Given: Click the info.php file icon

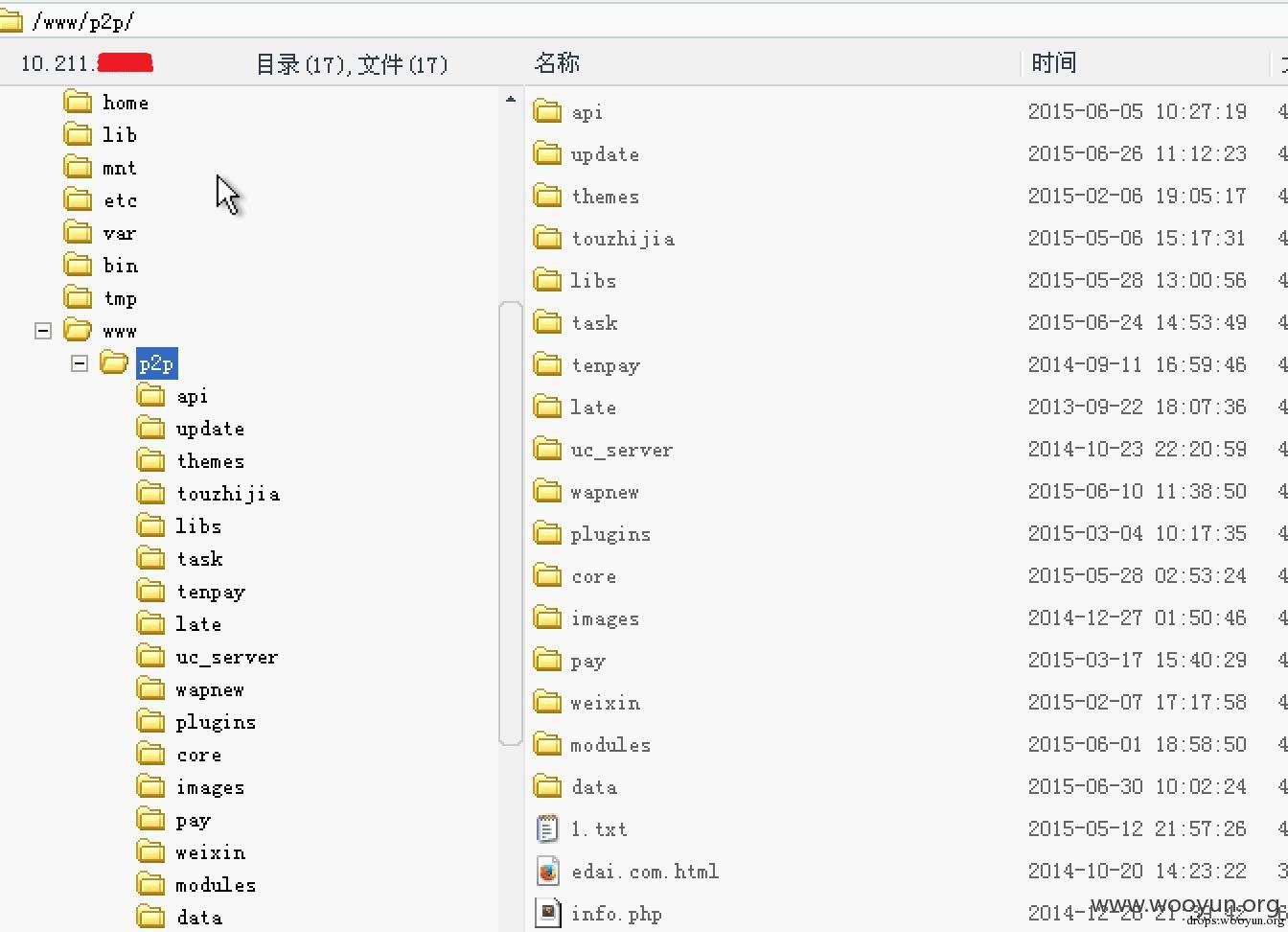Looking at the screenshot, I should pos(547,912).
